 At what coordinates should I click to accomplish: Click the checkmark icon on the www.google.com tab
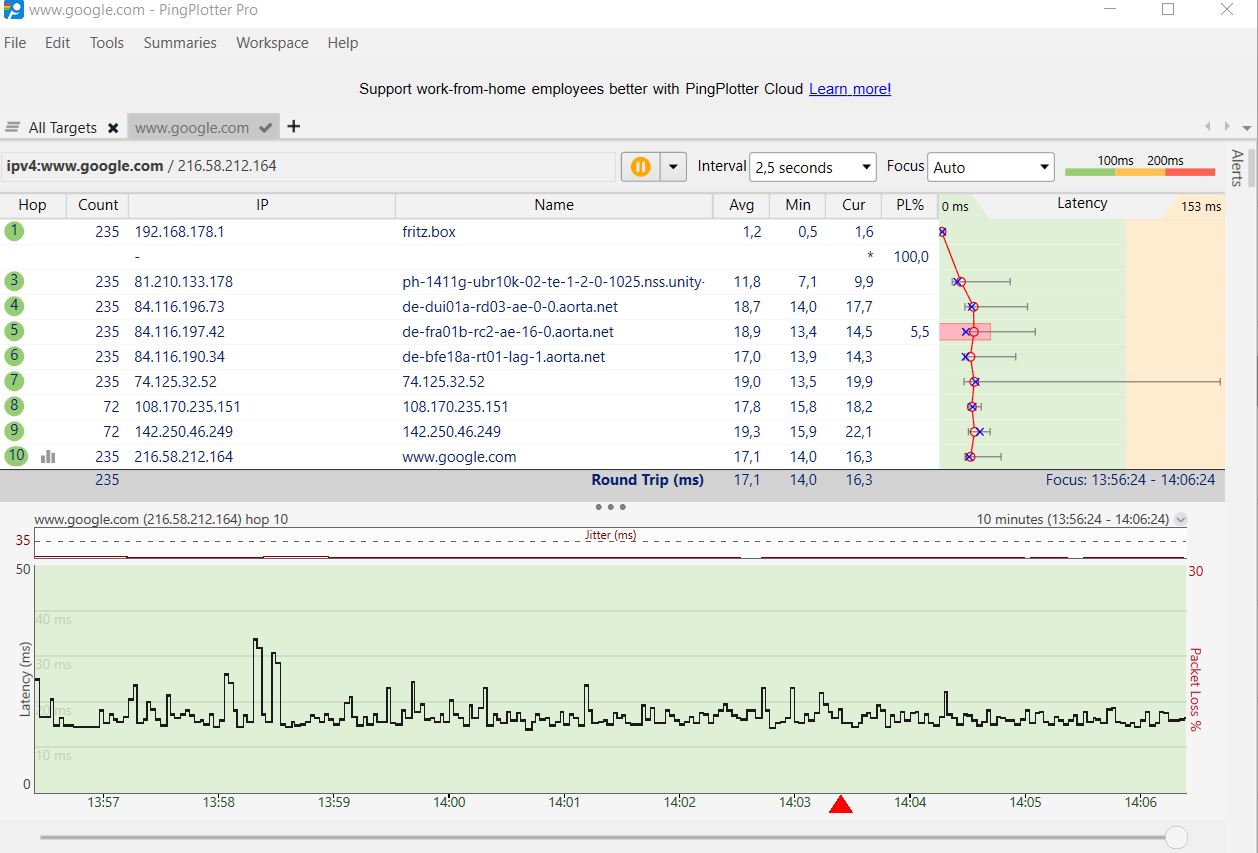click(x=264, y=127)
